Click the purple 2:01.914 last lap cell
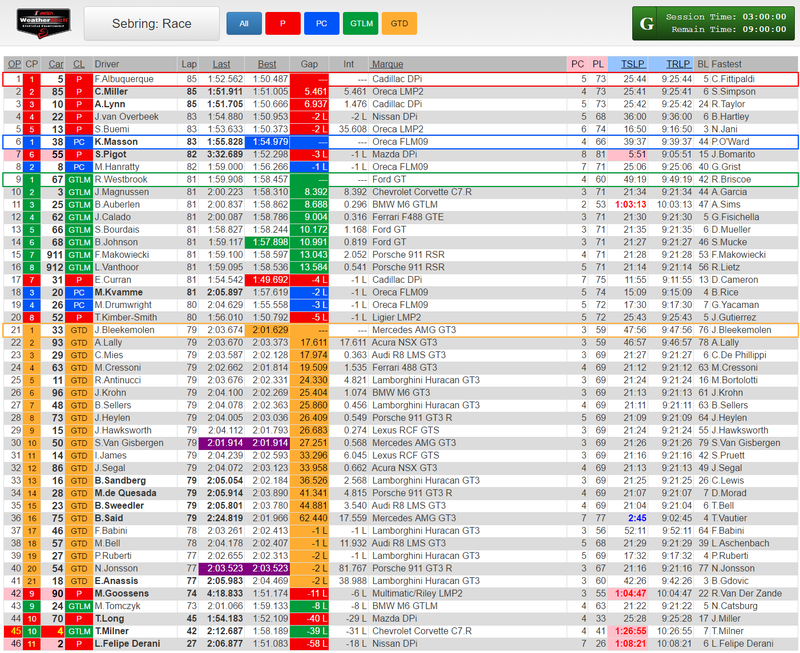800x653 pixels. coord(221,443)
